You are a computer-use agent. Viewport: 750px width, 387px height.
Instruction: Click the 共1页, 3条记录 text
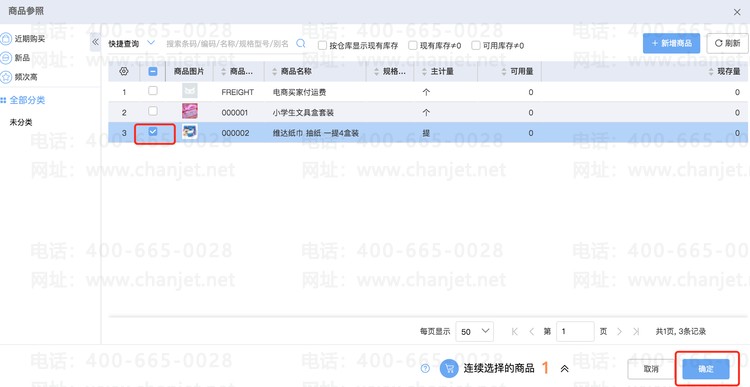(x=680, y=332)
